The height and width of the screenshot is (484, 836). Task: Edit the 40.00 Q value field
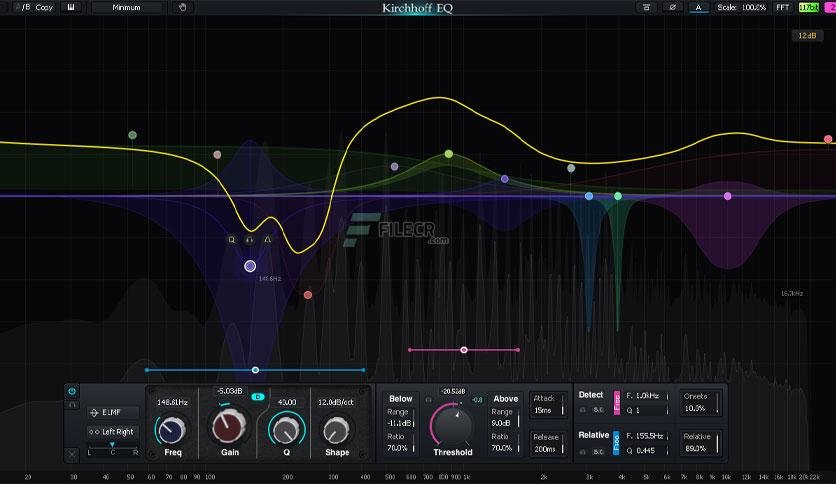tap(287, 402)
